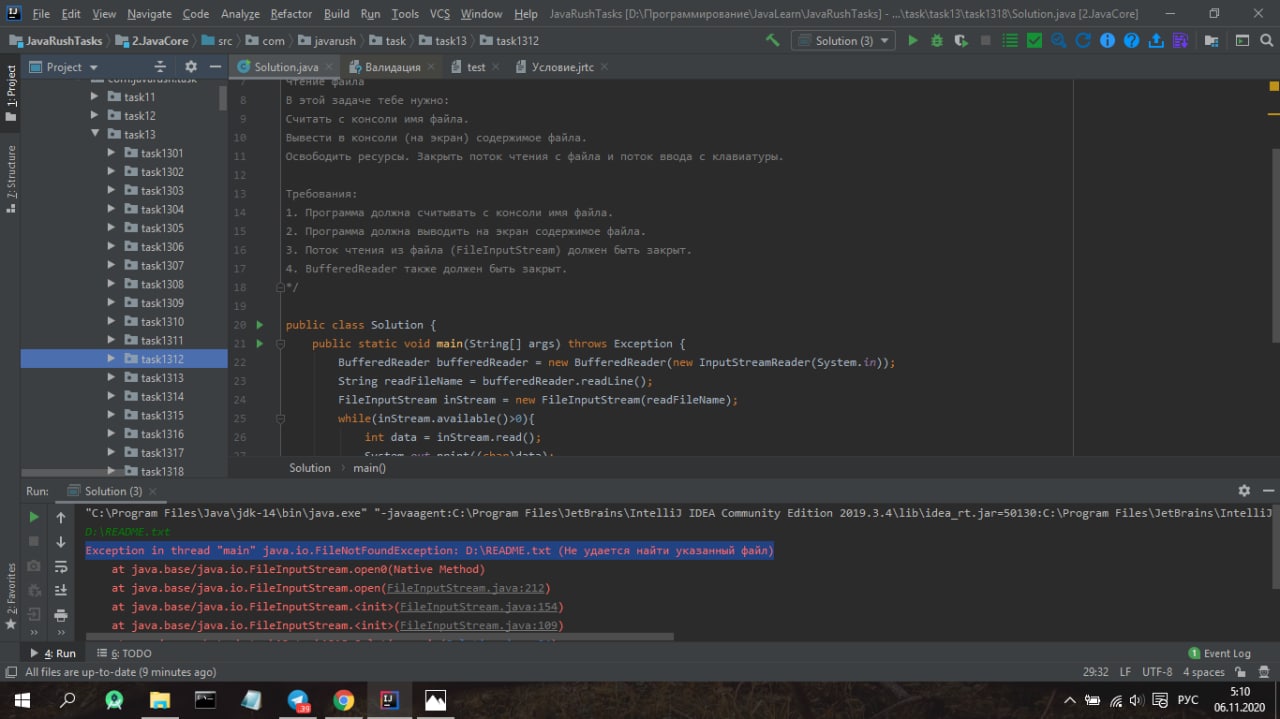This screenshot has width=1280, height=719.
Task: Click the blue info circle toolbar icon
Action: pyautogui.click(x=1107, y=41)
